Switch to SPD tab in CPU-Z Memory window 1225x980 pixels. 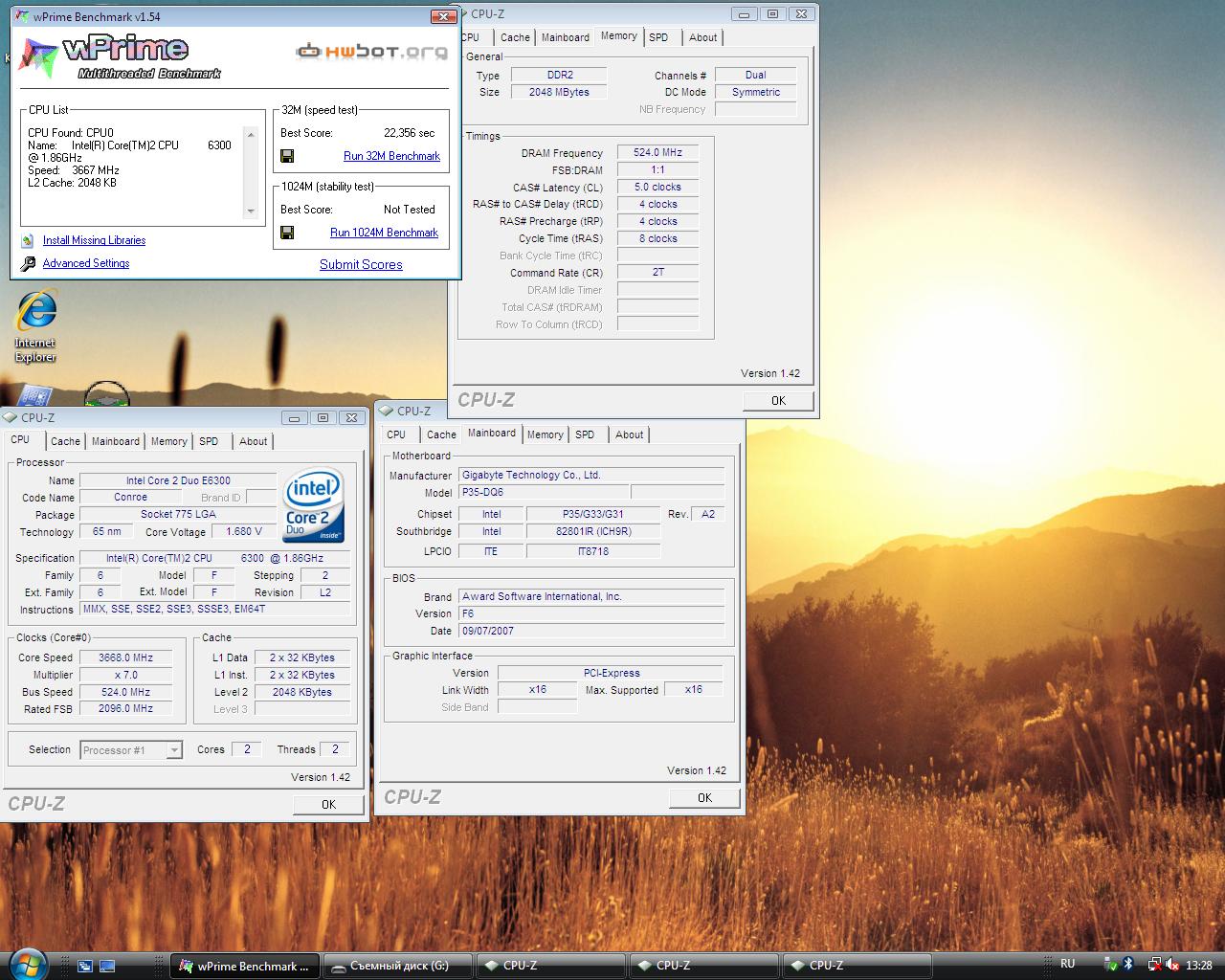(658, 37)
